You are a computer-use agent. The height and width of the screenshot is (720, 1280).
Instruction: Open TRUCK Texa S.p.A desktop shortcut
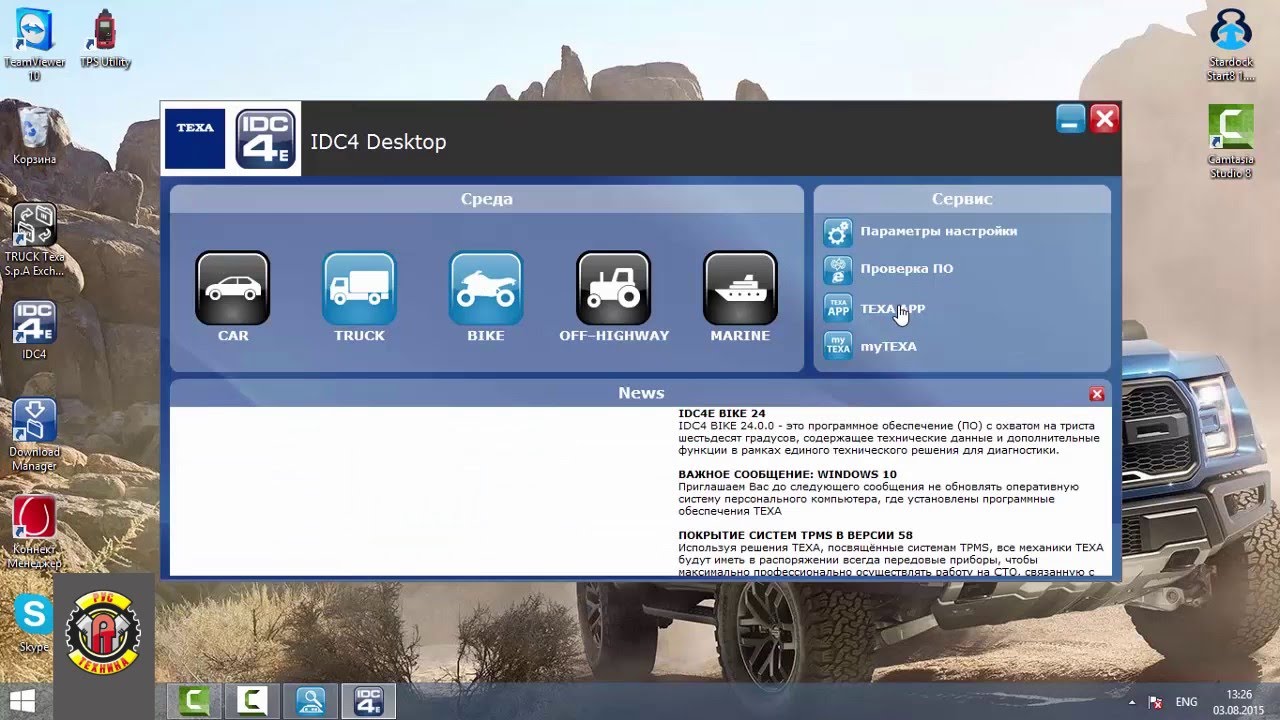34,240
